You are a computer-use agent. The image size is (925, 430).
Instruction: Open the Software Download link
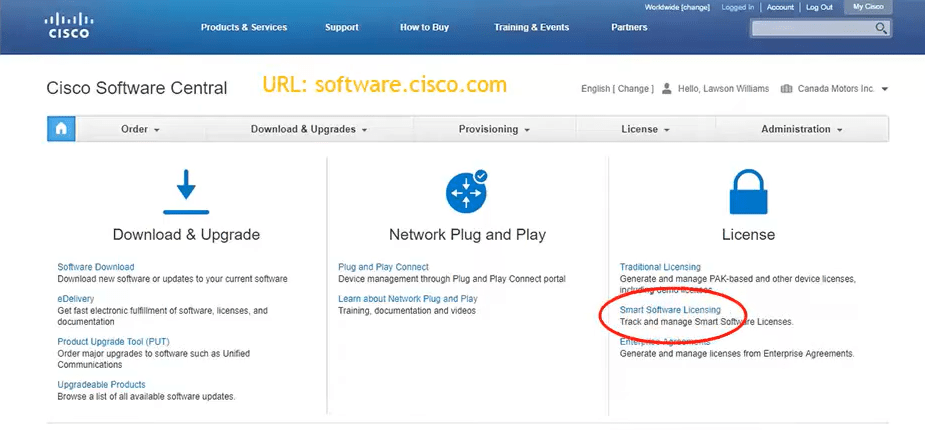click(x=96, y=267)
